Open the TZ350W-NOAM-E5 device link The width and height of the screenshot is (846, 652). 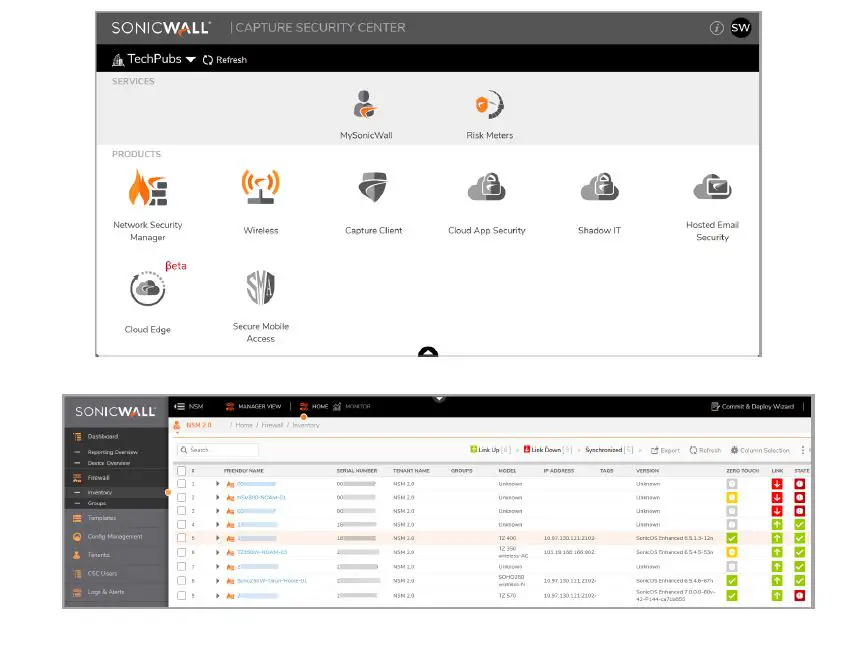tap(262, 552)
